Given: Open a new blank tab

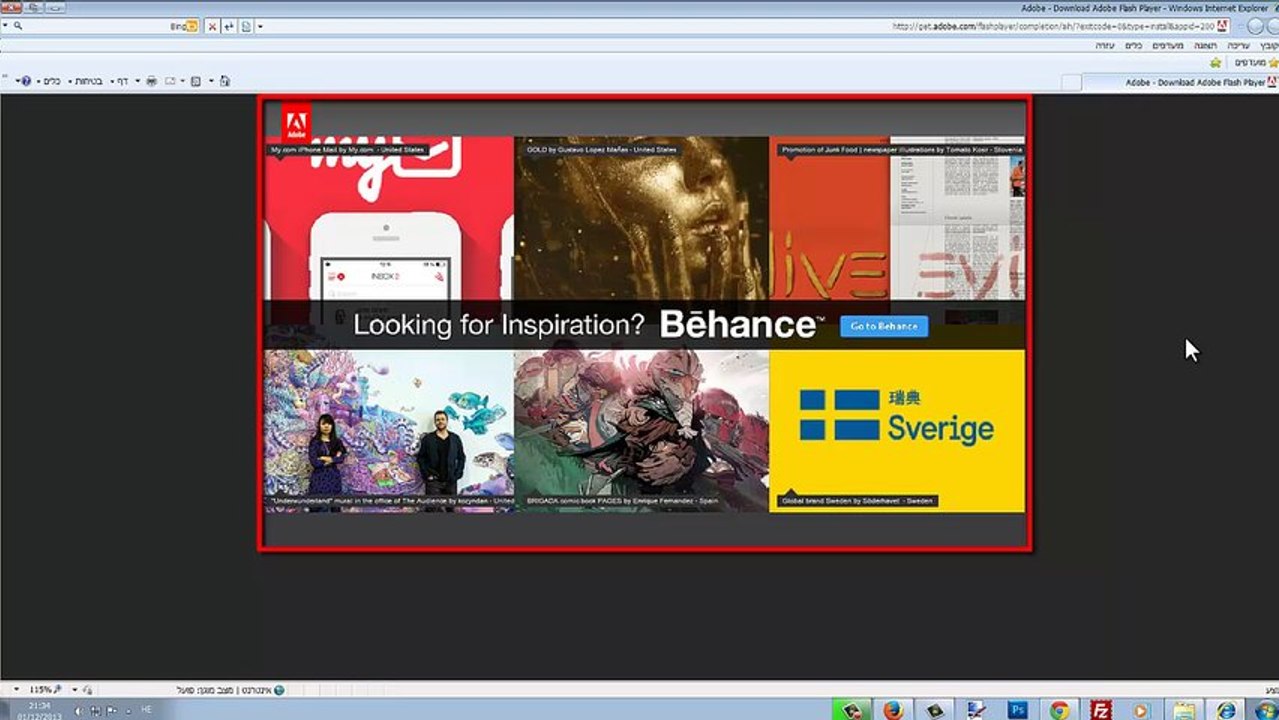Looking at the screenshot, I should point(1072,82).
